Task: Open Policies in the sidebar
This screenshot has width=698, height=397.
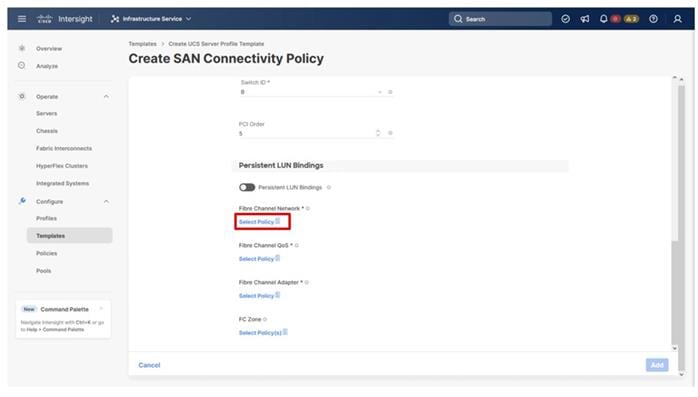Action: coord(47,253)
